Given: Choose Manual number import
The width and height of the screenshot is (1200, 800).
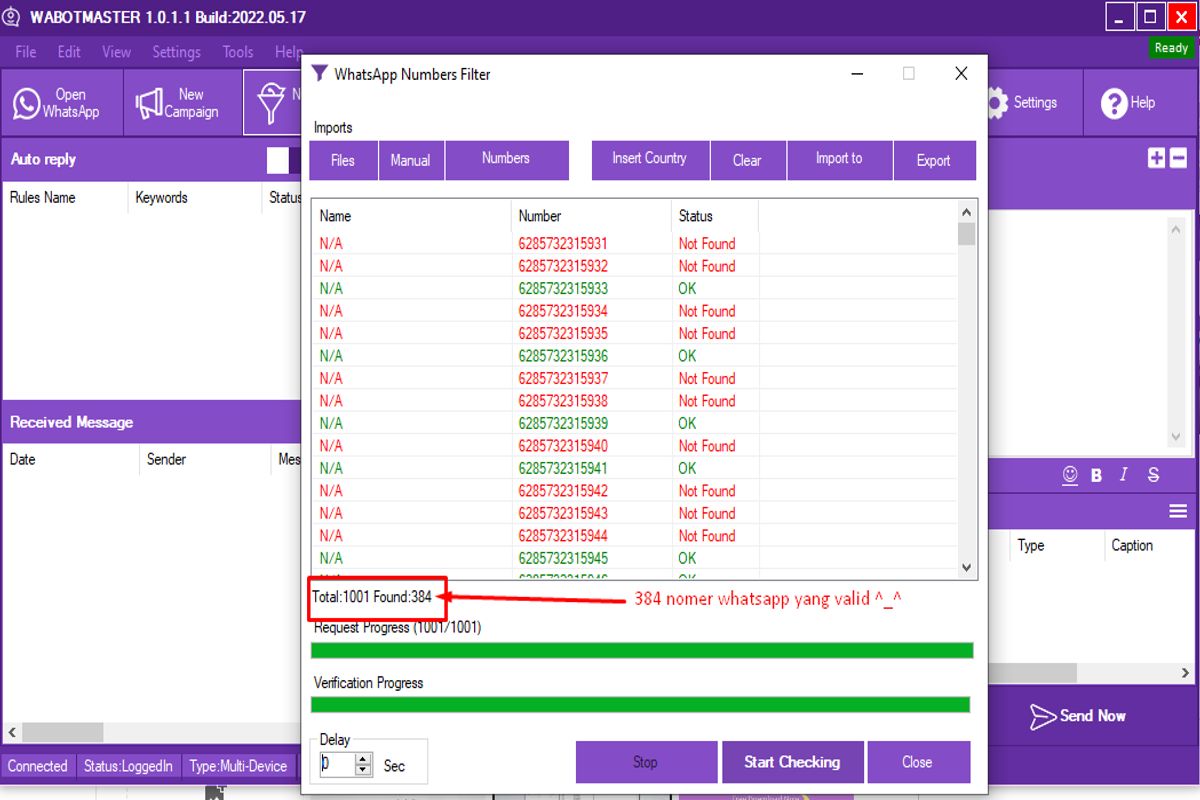Looking at the screenshot, I should (411, 160).
